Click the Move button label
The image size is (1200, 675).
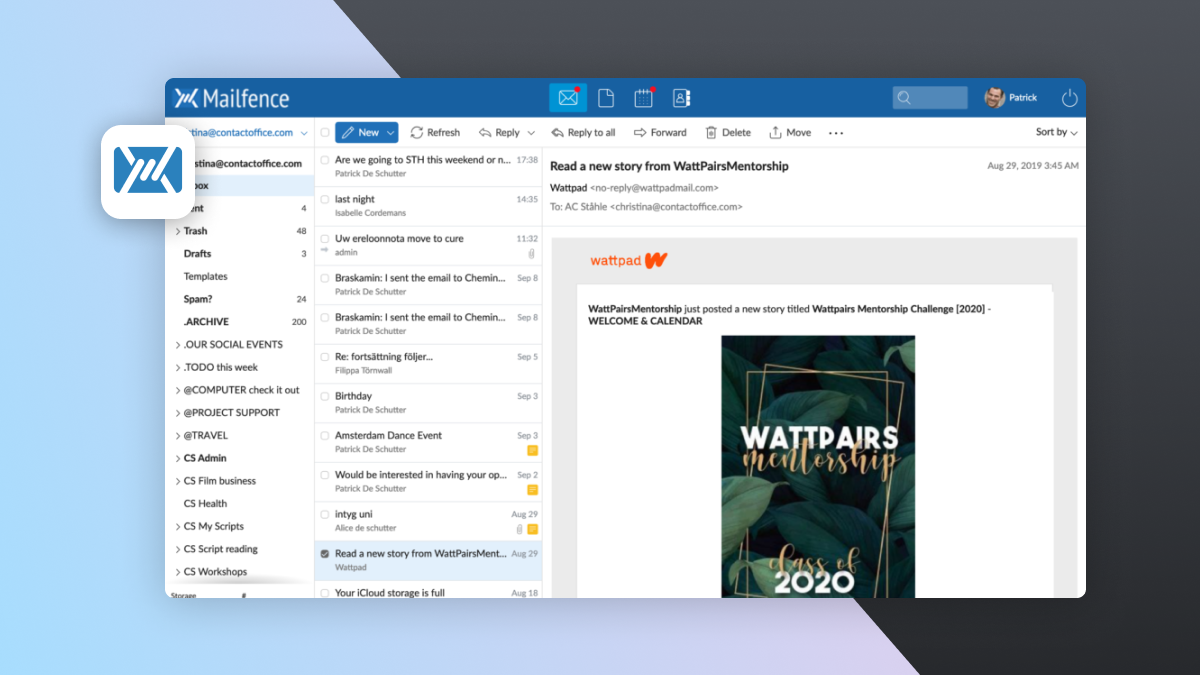click(799, 132)
